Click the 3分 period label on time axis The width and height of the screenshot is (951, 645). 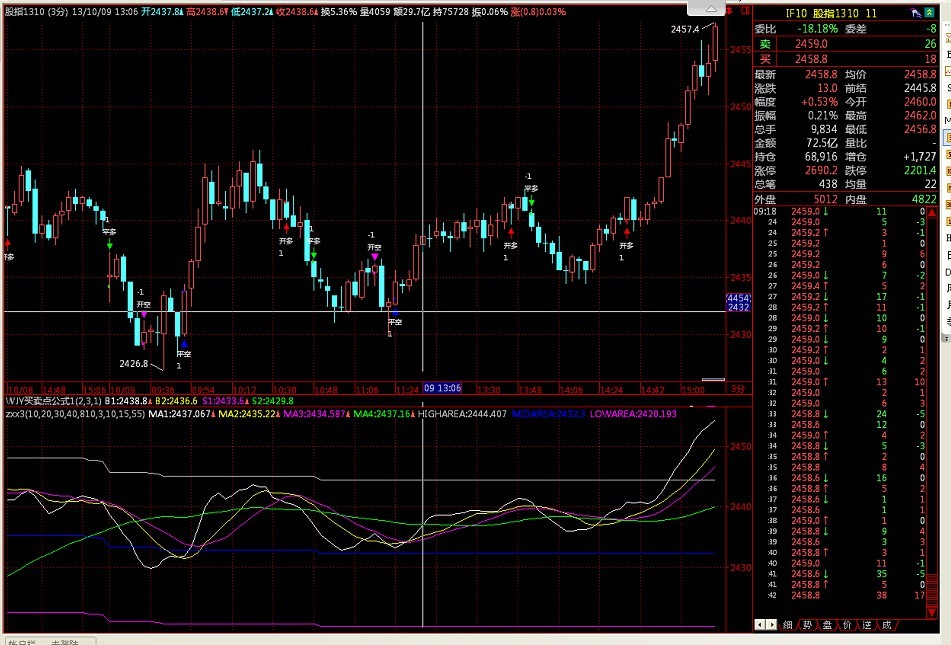click(738, 388)
